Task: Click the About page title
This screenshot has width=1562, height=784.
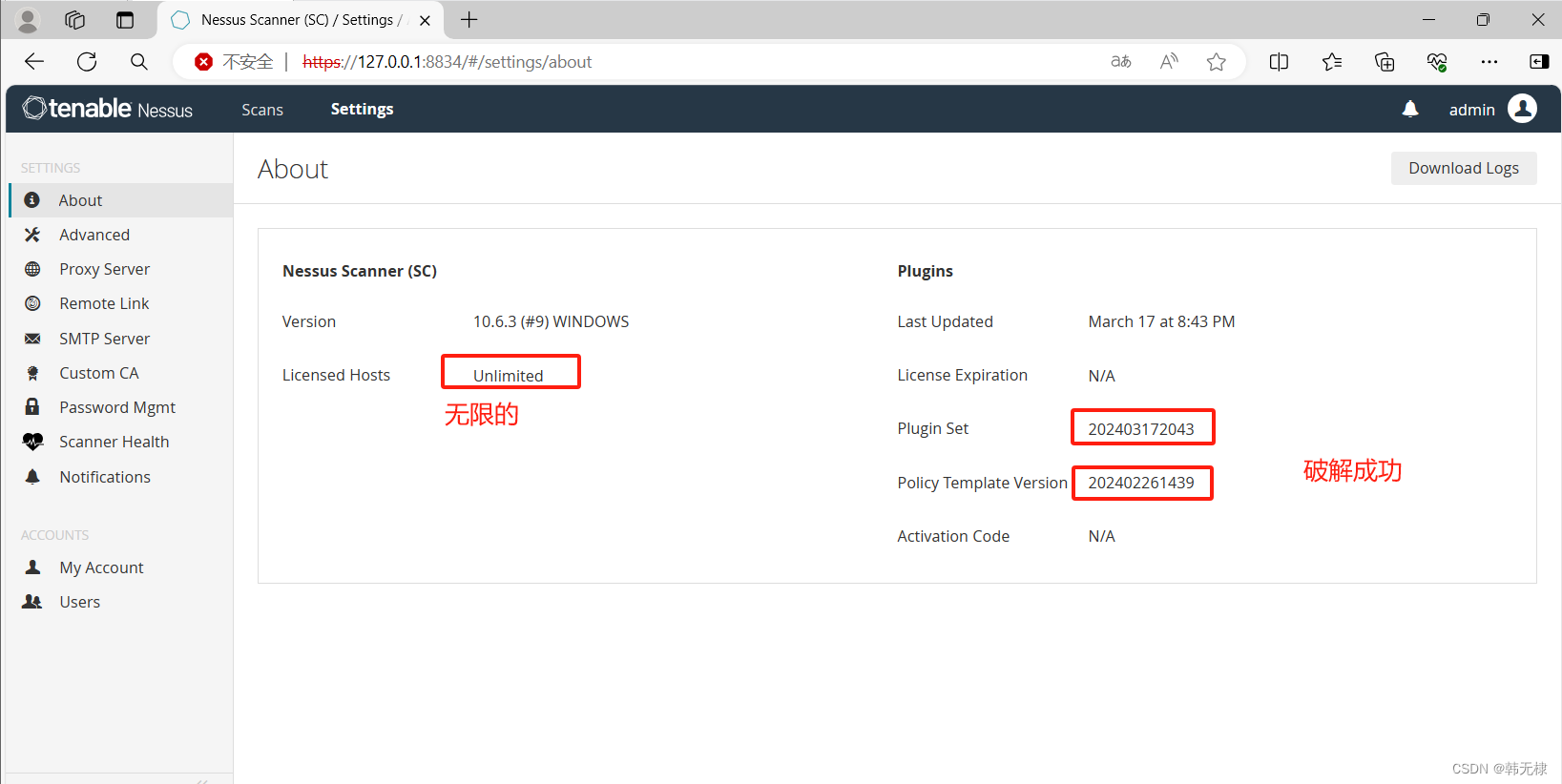Action: pos(293,169)
